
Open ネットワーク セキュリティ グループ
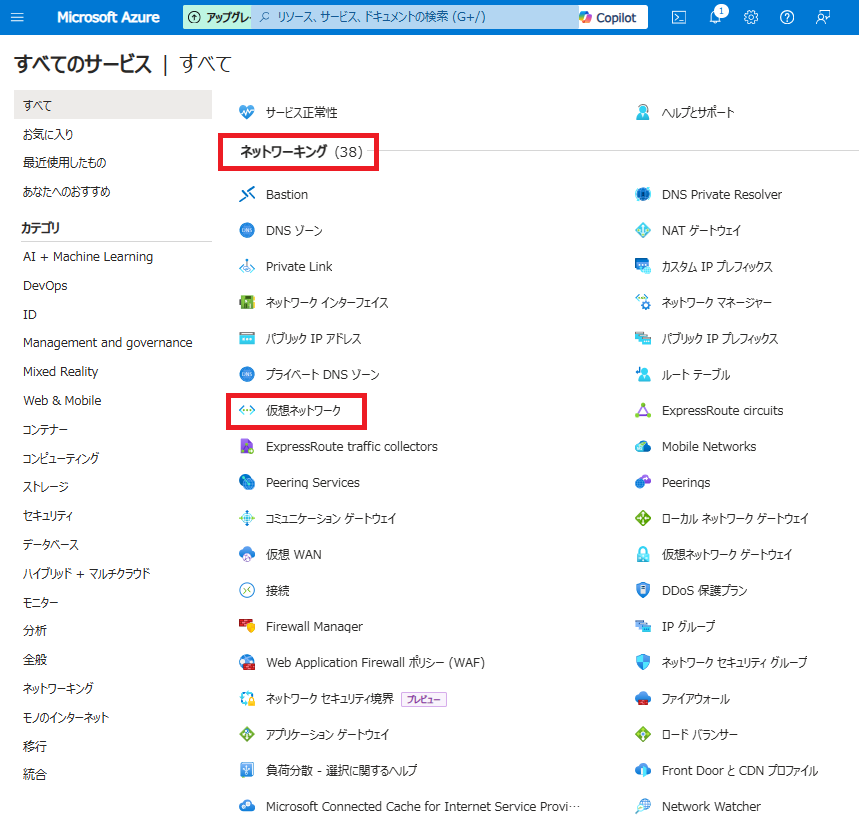click(x=734, y=662)
